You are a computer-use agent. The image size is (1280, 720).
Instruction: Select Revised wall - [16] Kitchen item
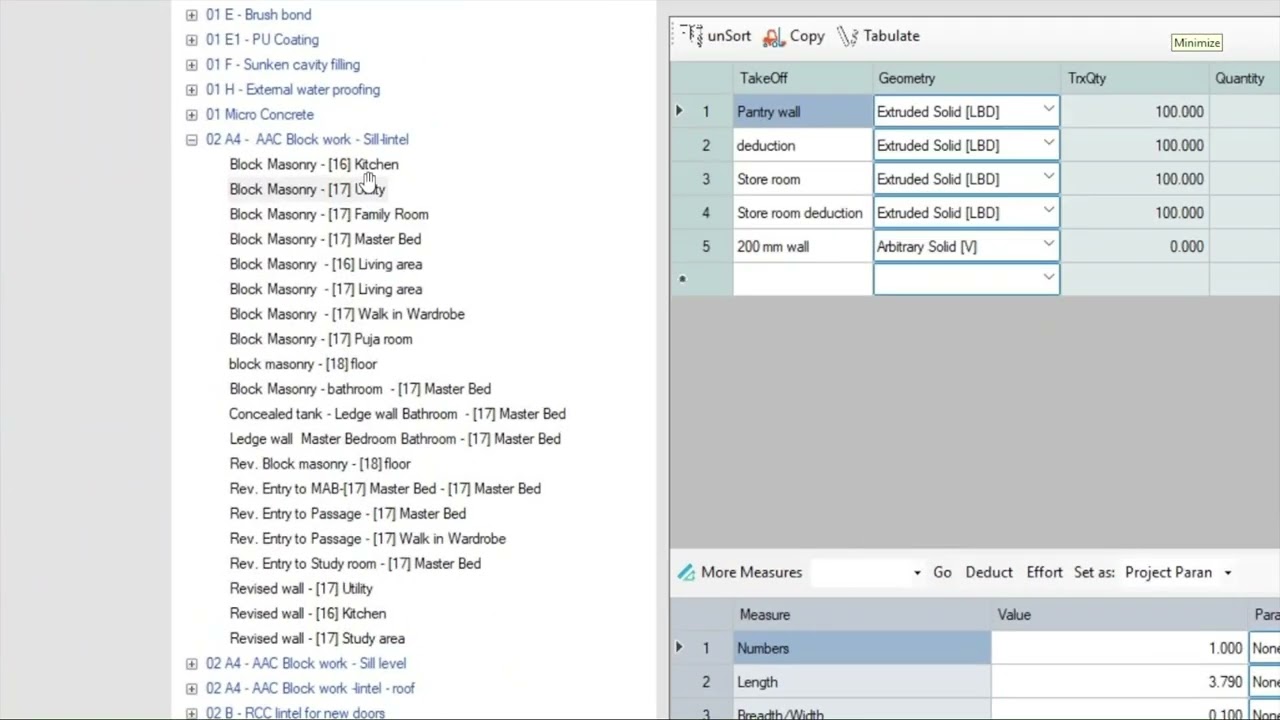(x=308, y=614)
